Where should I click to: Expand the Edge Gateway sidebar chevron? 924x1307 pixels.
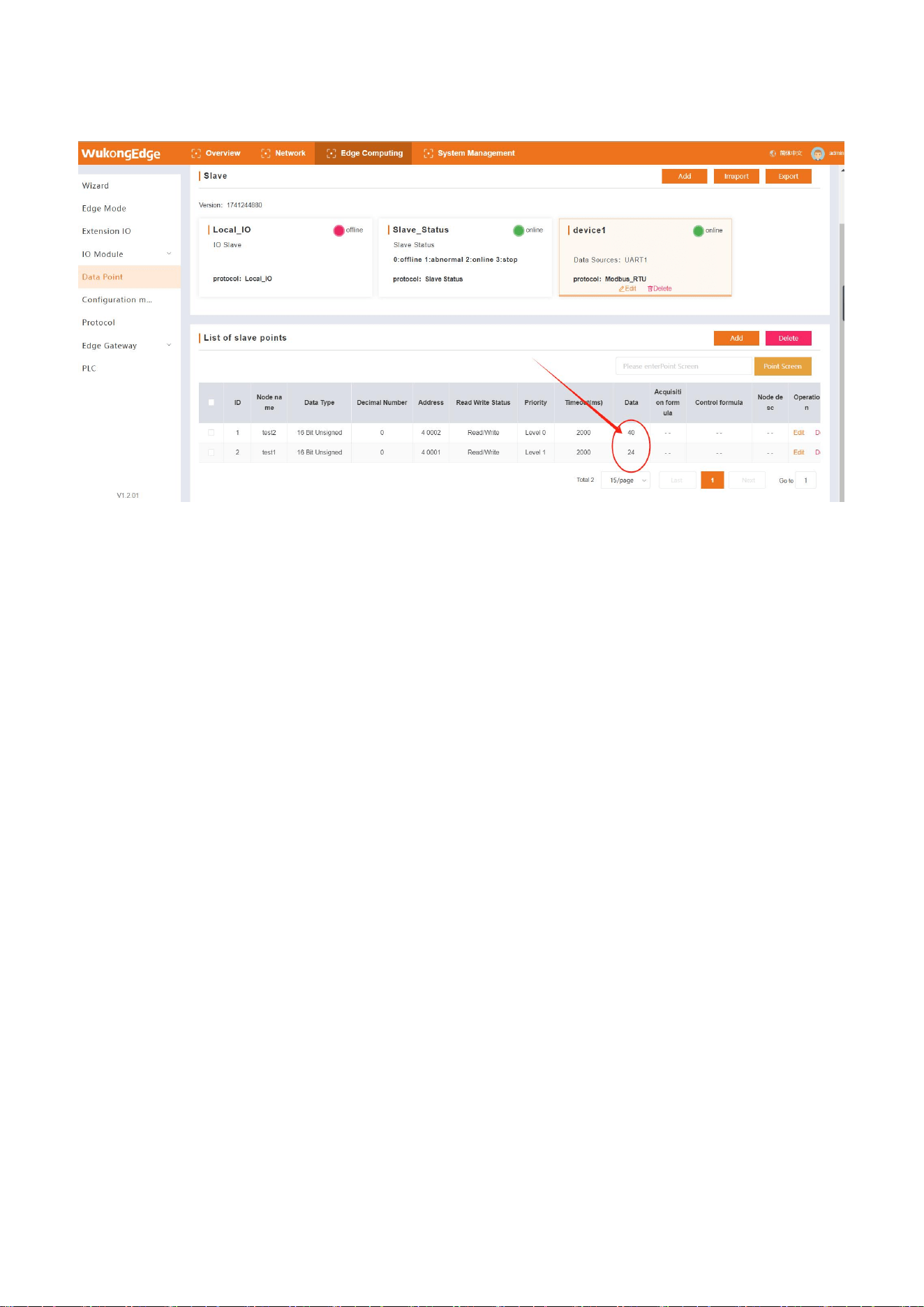pyautogui.click(x=169, y=346)
